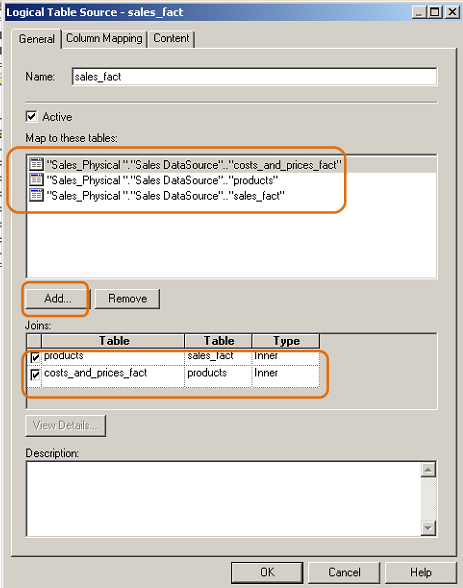The width and height of the screenshot is (463, 588).
Task: Click inside the Description text area
Action: pyautogui.click(x=223, y=499)
